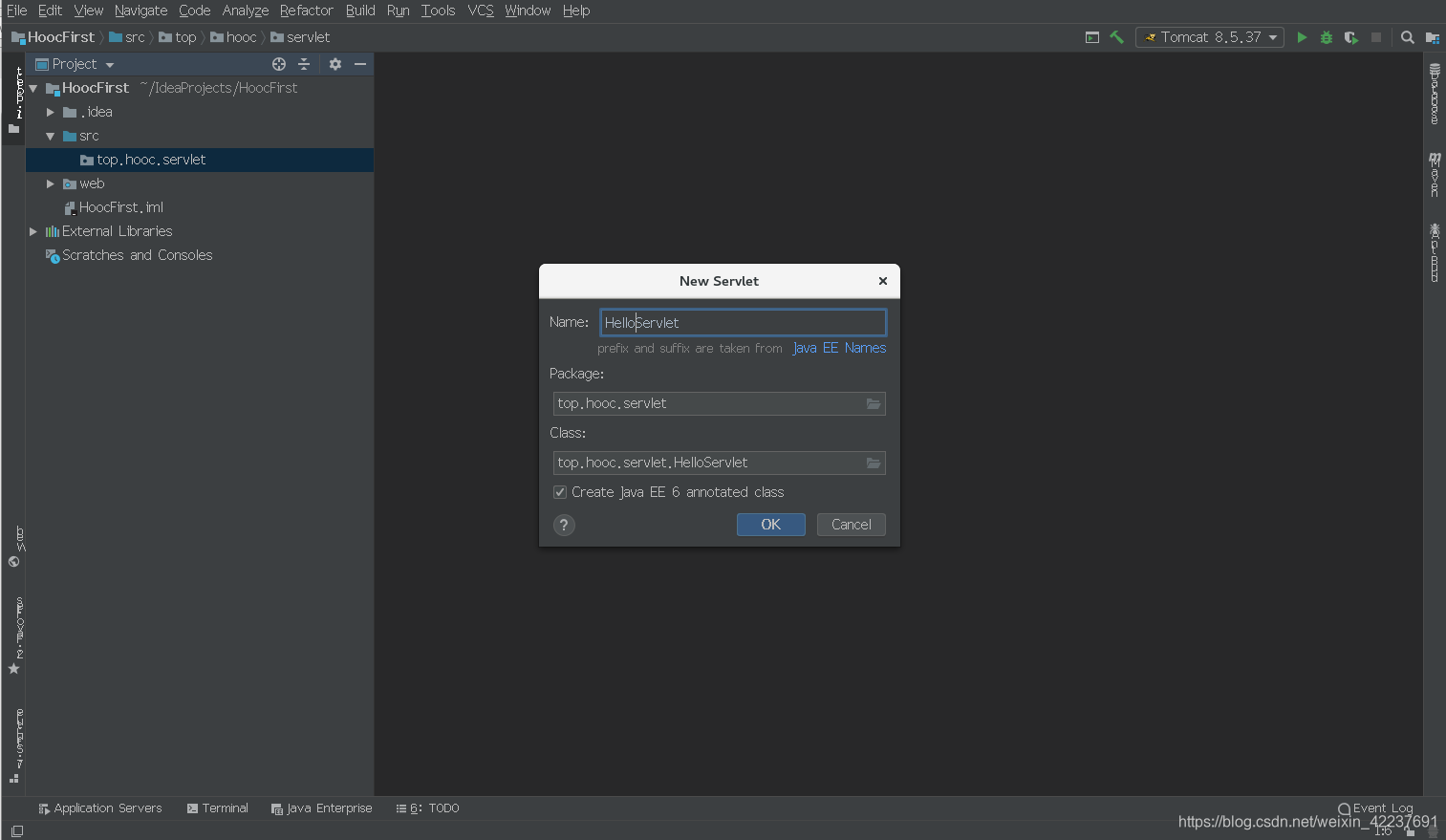Open Tomcat 8.5.37 run configuration dropdown
Viewport: 1446px width, 840px height.
click(x=1209, y=37)
